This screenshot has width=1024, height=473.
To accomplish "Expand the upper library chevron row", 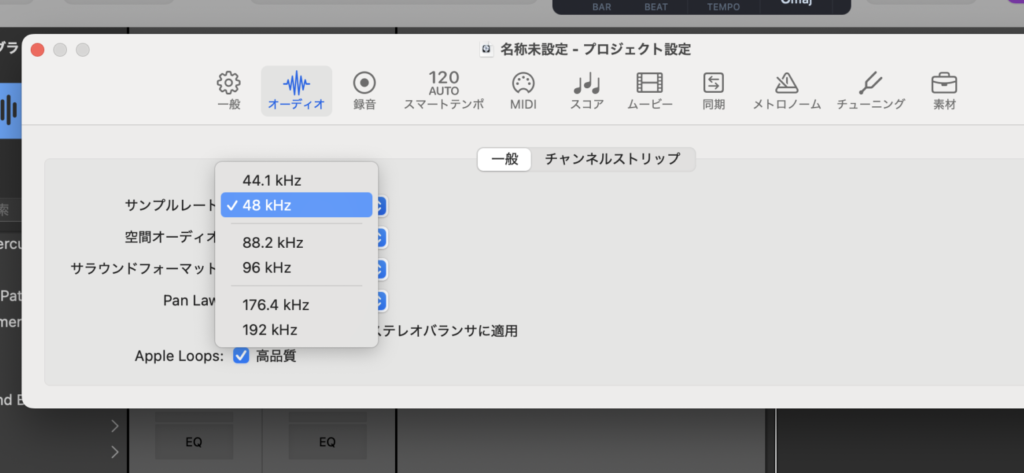I will click(x=115, y=427).
